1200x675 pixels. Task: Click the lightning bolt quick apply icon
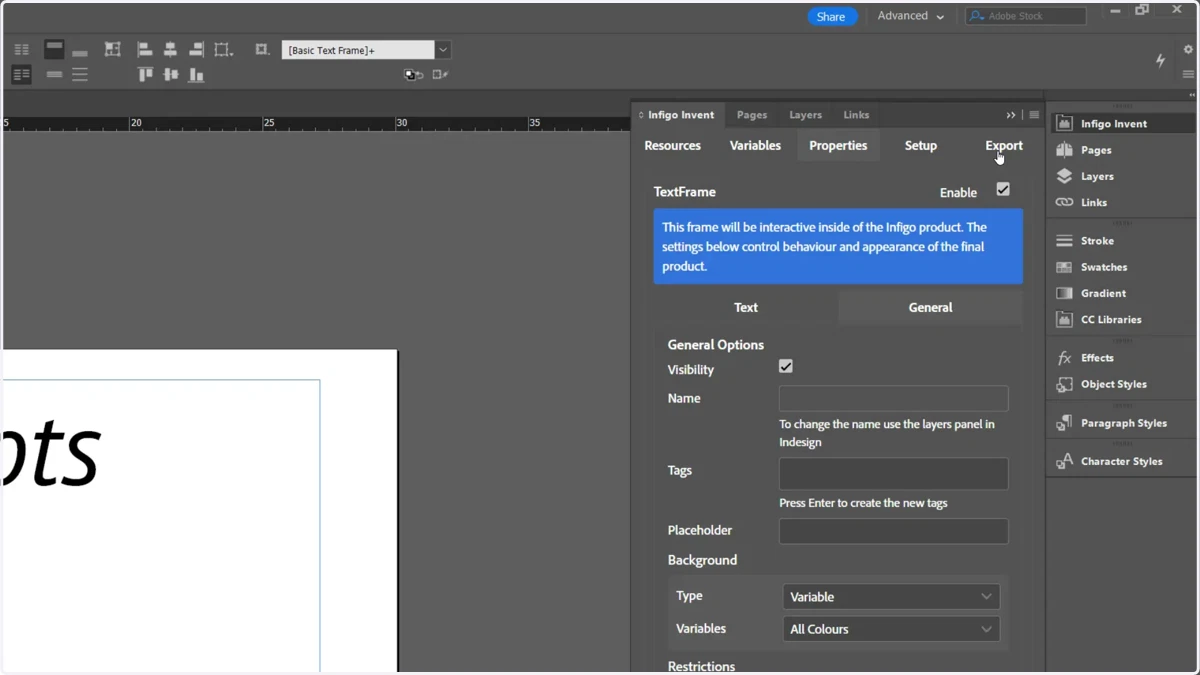[1160, 61]
